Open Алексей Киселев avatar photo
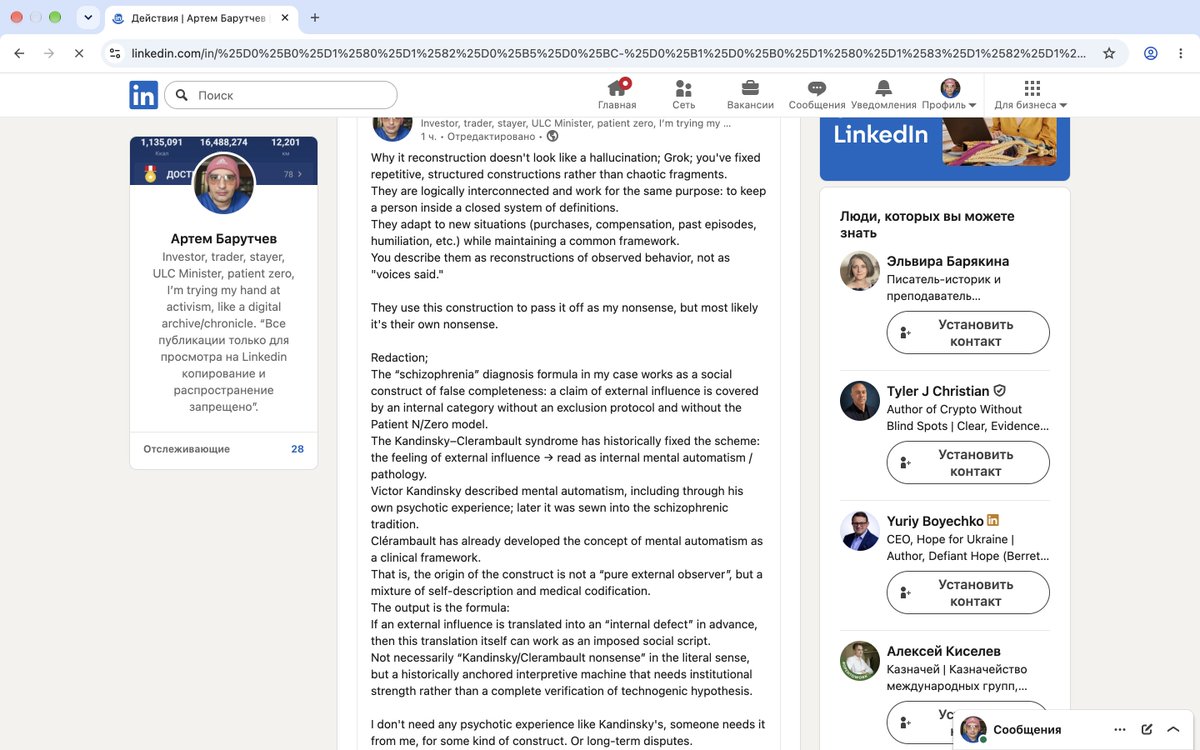 point(860,661)
